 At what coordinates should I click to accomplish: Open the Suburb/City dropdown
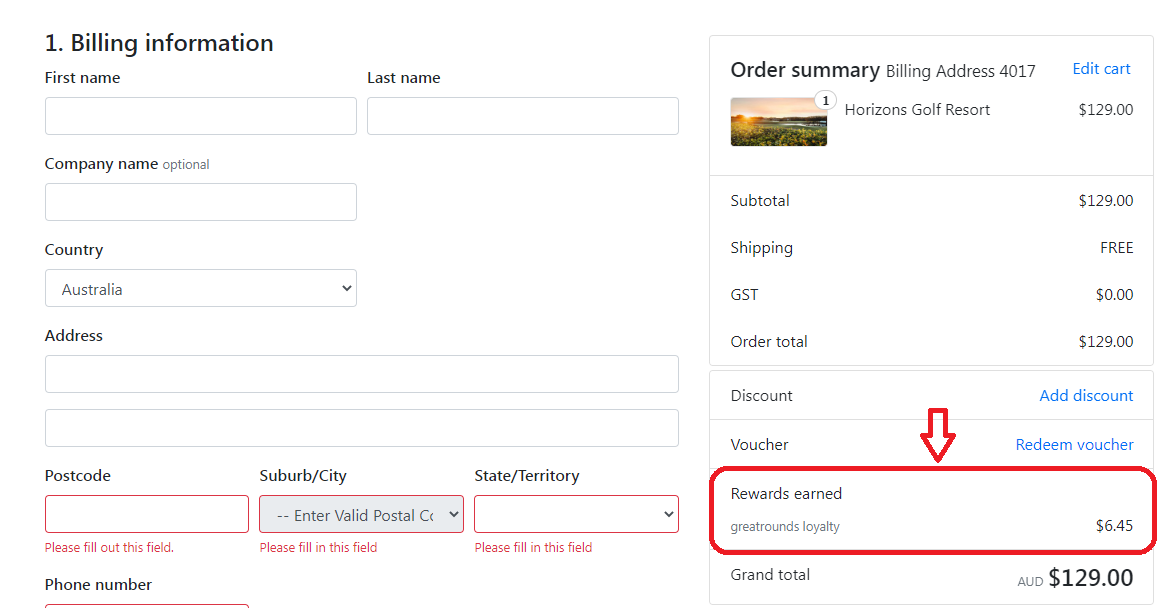pyautogui.click(x=361, y=514)
